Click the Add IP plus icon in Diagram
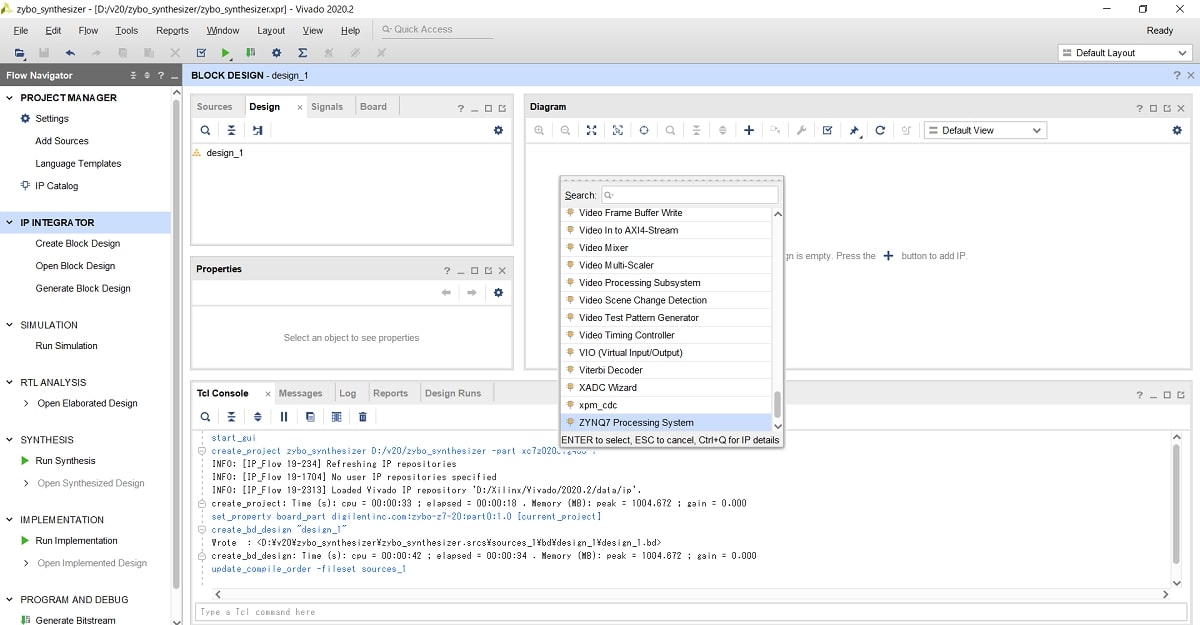The image size is (1200, 625). tap(749, 130)
